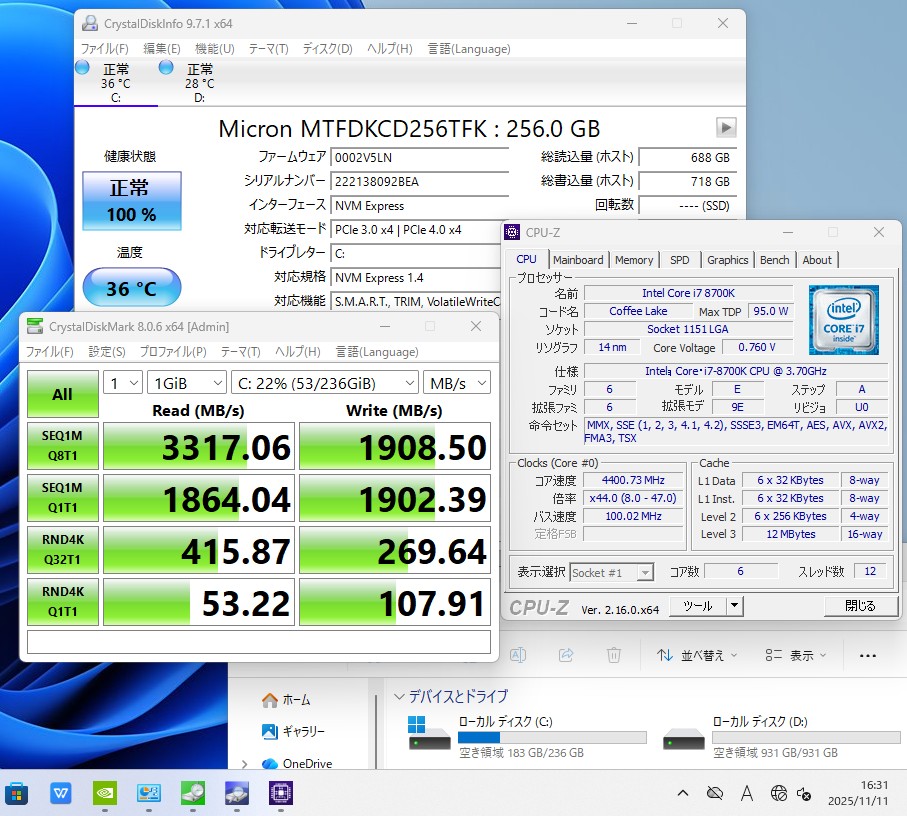
Task: Click the 正常 100 % health status box
Action: coord(131,201)
